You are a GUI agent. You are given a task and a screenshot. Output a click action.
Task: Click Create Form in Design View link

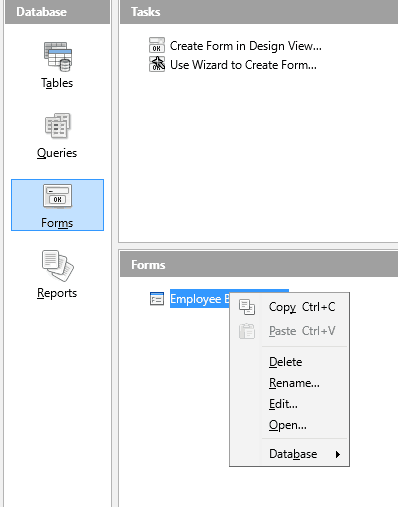pos(246,46)
